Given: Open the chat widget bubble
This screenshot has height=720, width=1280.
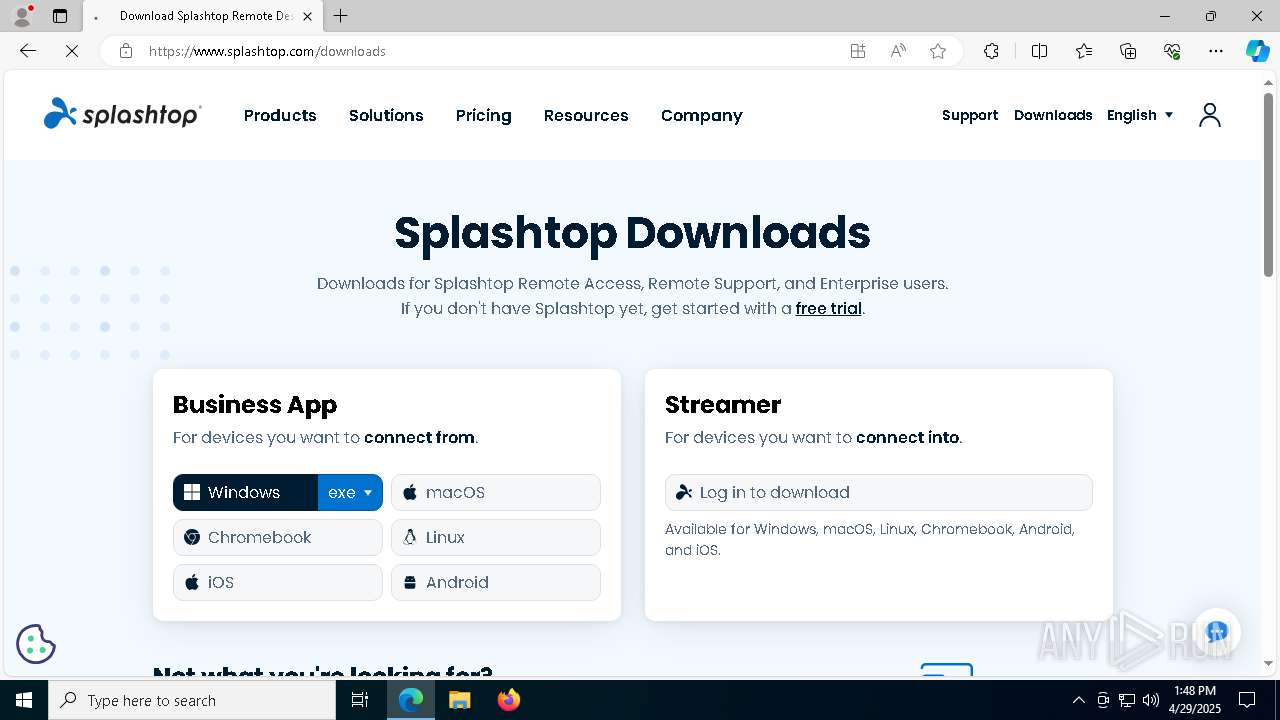Looking at the screenshot, I should [1216, 632].
